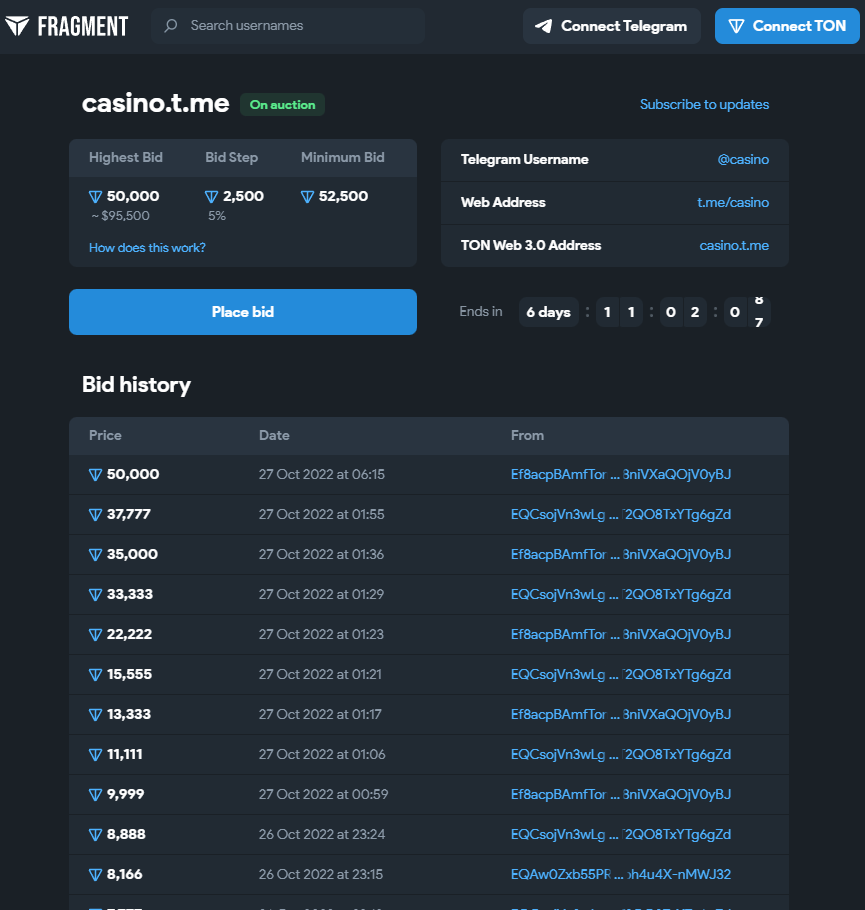Image resolution: width=865 pixels, height=910 pixels.
Task: Click the Place bid button
Action: [x=243, y=312]
